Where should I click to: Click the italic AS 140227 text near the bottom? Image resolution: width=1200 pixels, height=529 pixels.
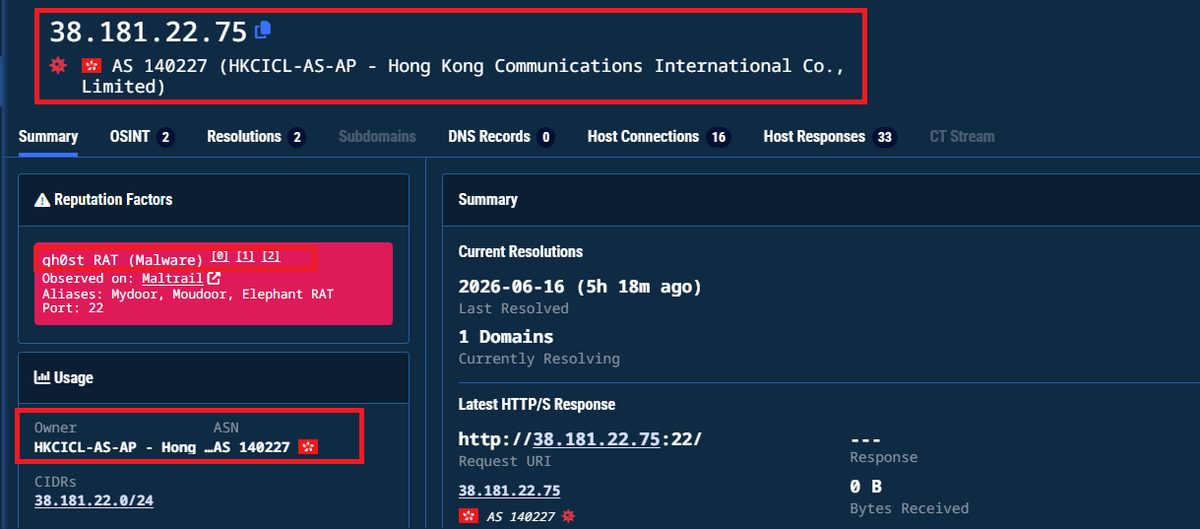click(522, 516)
